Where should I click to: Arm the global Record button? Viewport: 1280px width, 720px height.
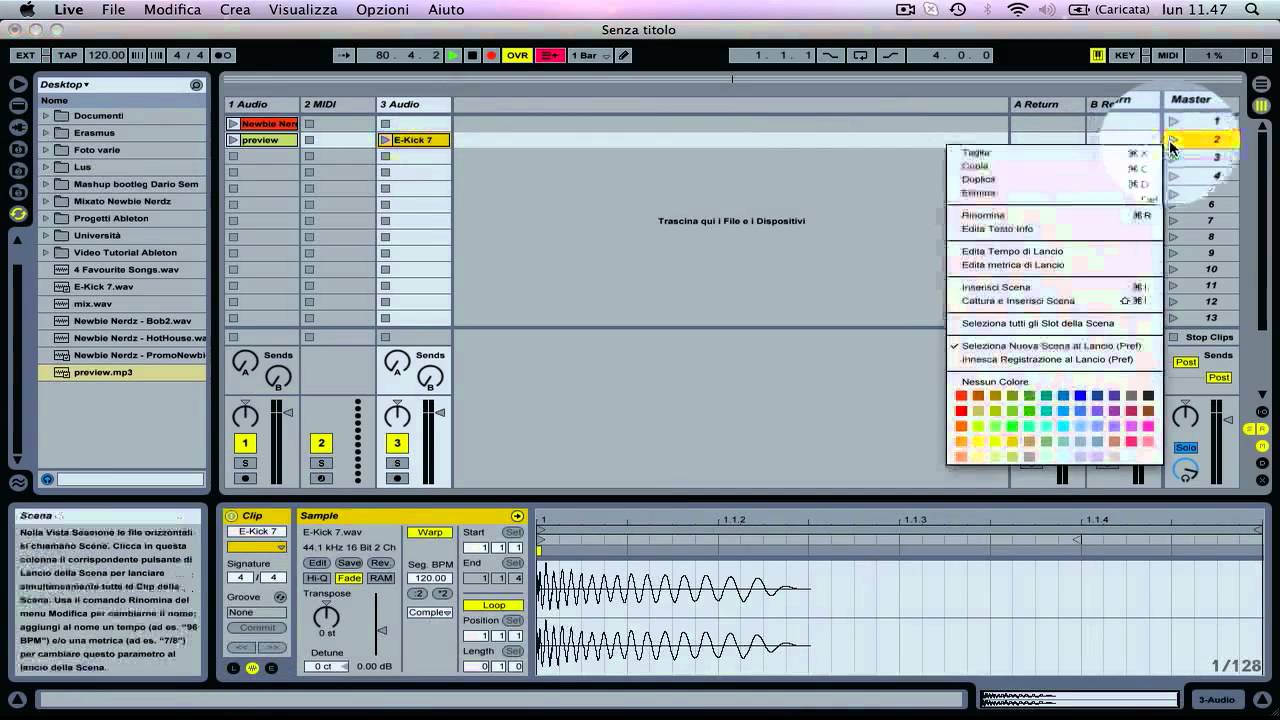click(x=491, y=56)
